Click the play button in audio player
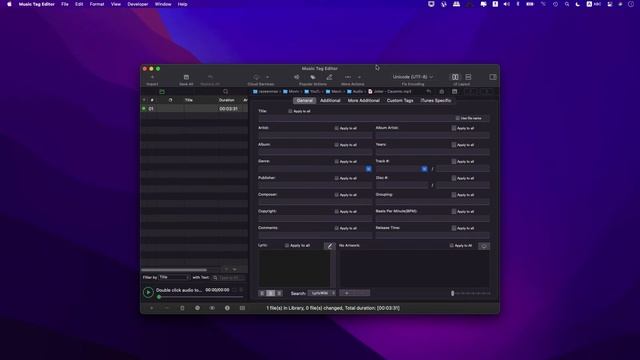This screenshot has height=360, width=640. [148, 292]
